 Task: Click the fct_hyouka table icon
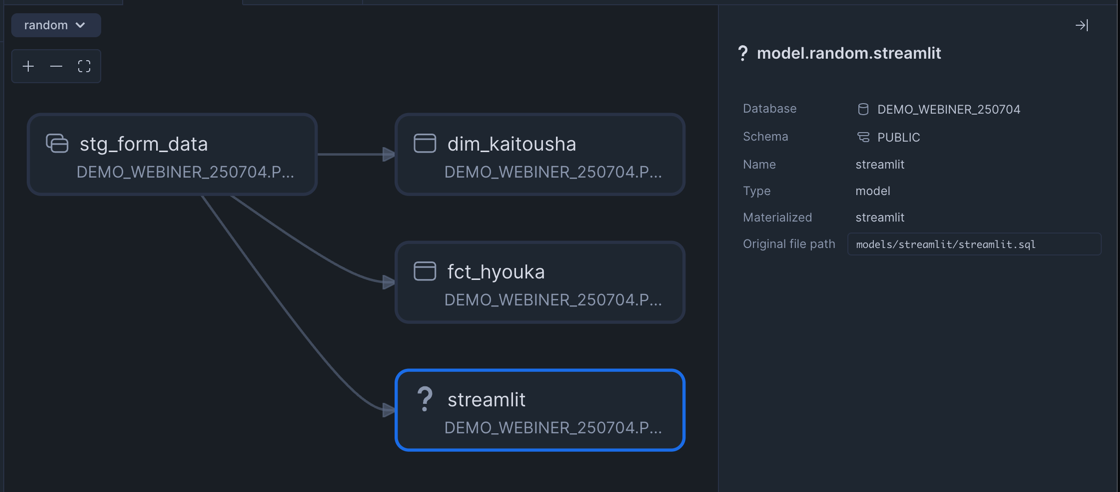coord(425,271)
